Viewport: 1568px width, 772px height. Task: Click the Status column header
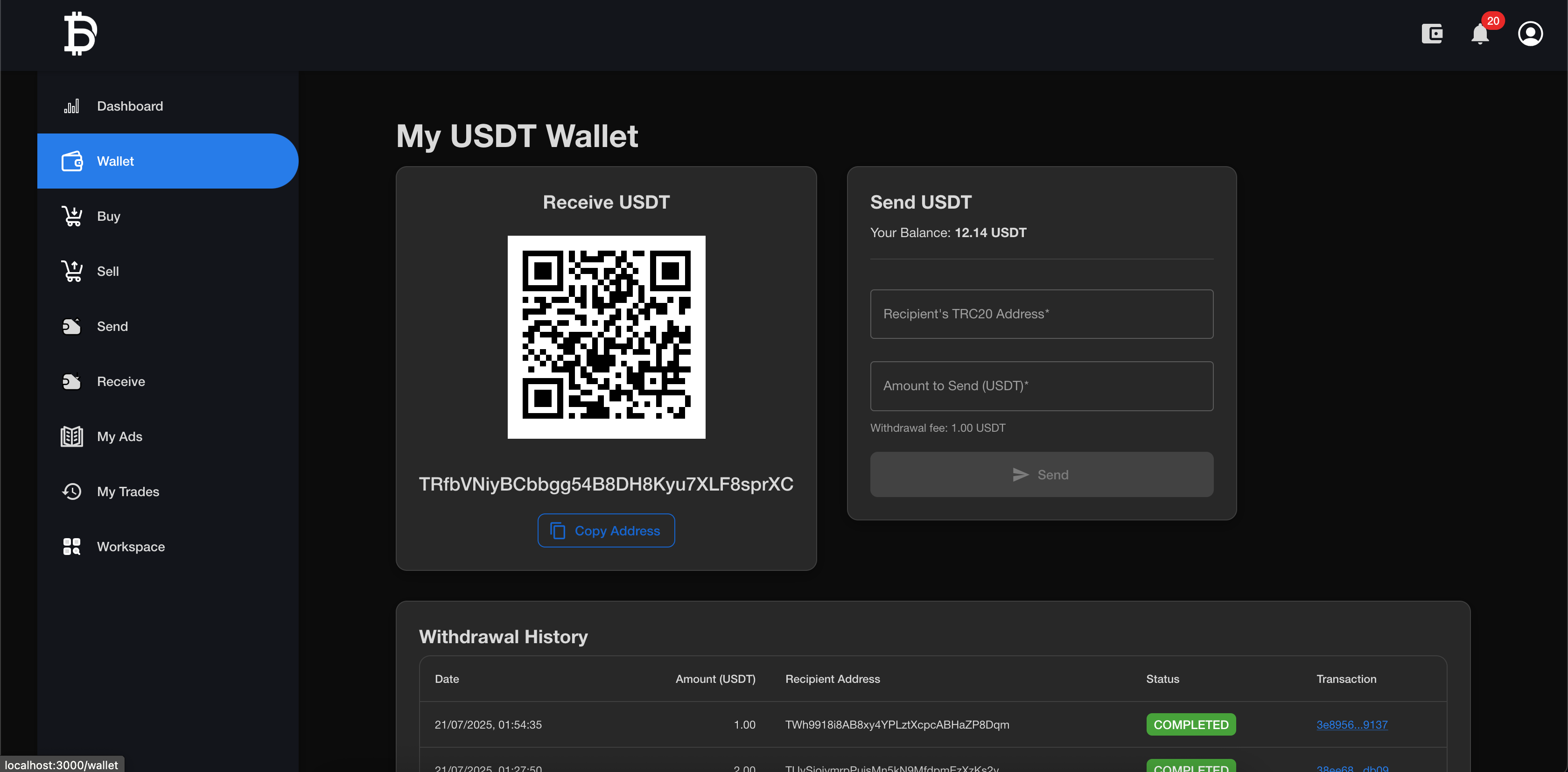click(1162, 679)
